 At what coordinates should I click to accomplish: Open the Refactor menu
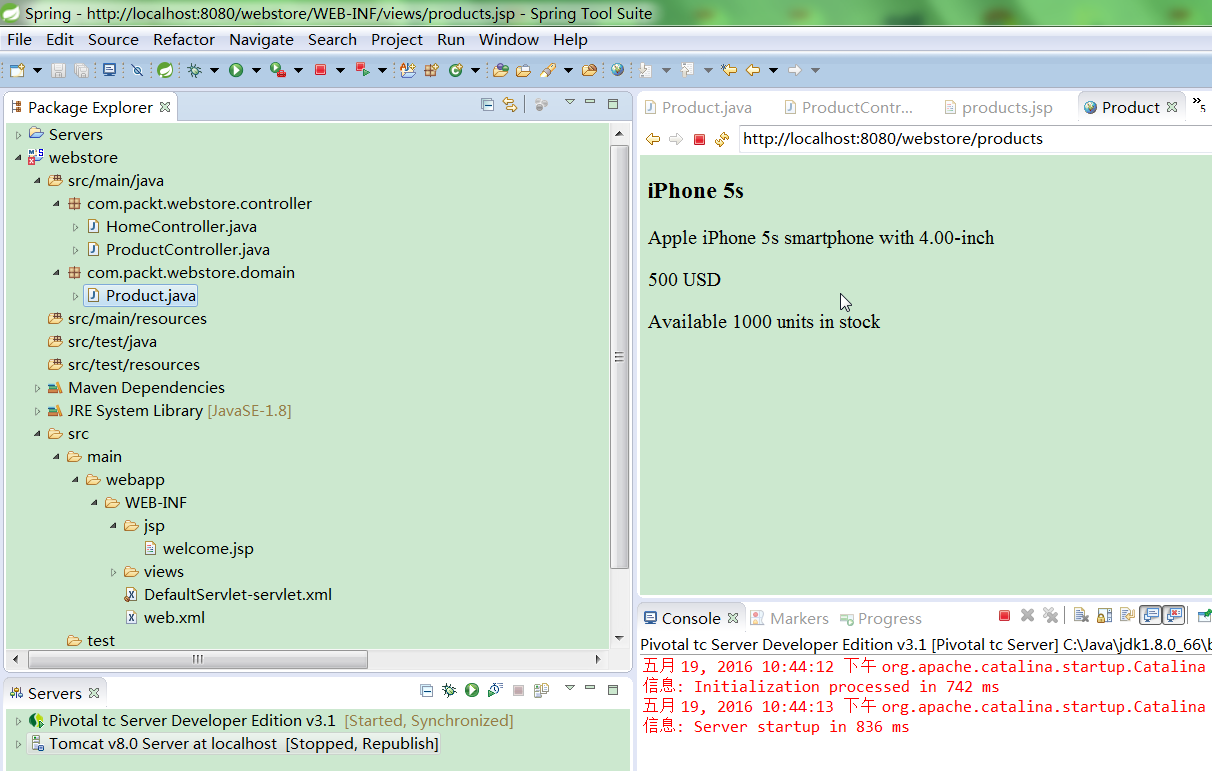(184, 39)
